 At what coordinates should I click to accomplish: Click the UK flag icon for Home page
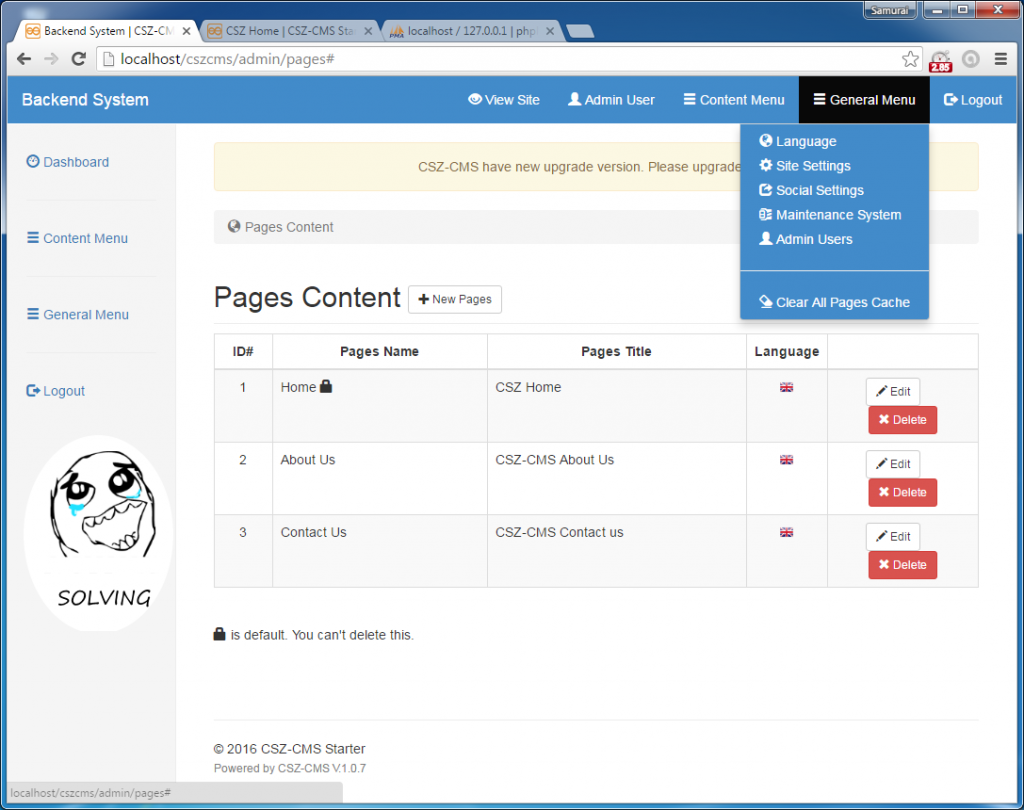point(787,387)
